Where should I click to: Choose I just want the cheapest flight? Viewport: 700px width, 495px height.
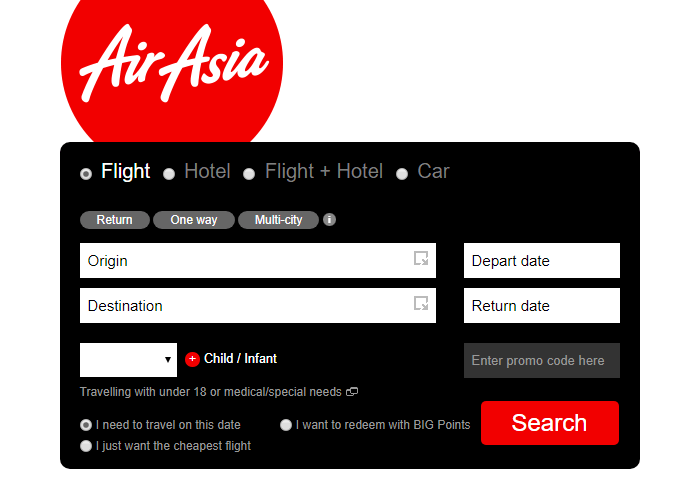point(86,446)
